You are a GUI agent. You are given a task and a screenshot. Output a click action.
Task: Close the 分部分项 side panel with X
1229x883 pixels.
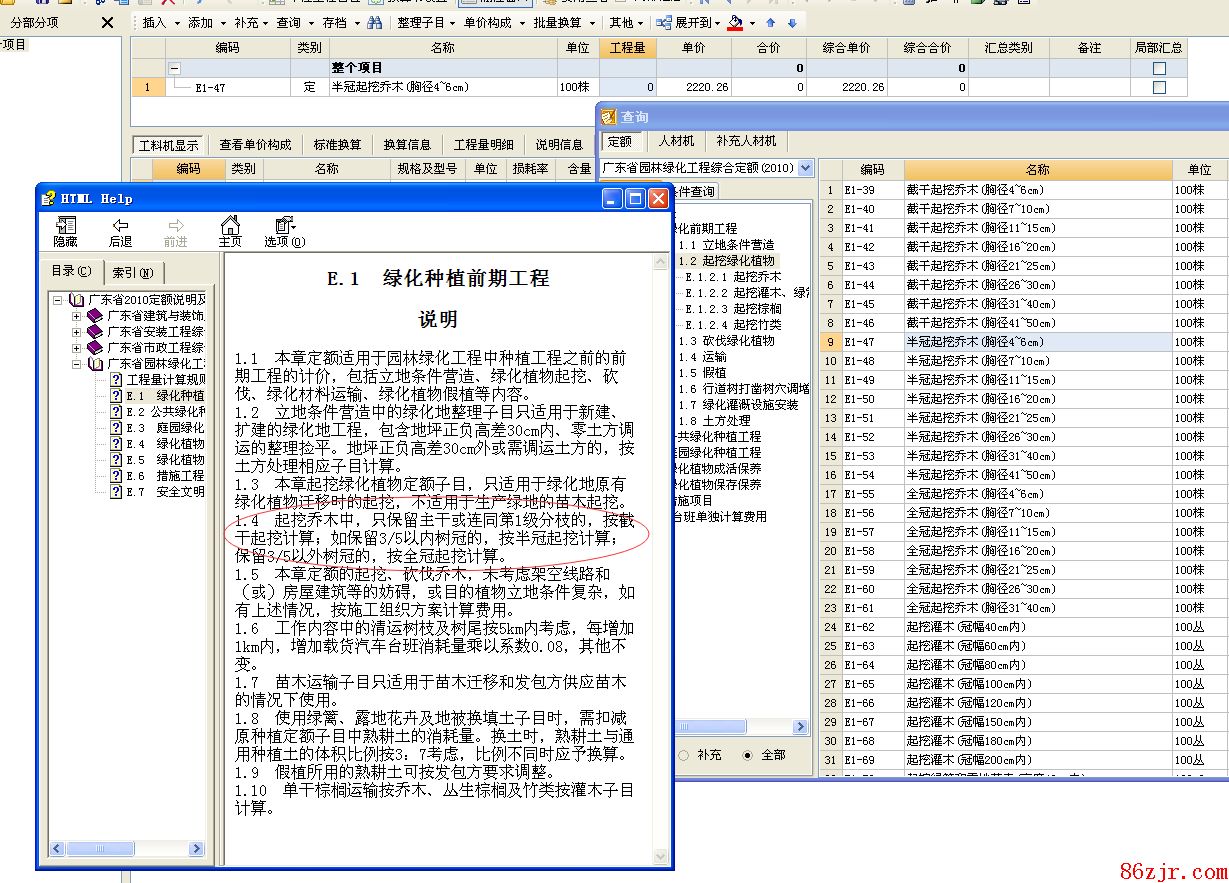(x=107, y=22)
